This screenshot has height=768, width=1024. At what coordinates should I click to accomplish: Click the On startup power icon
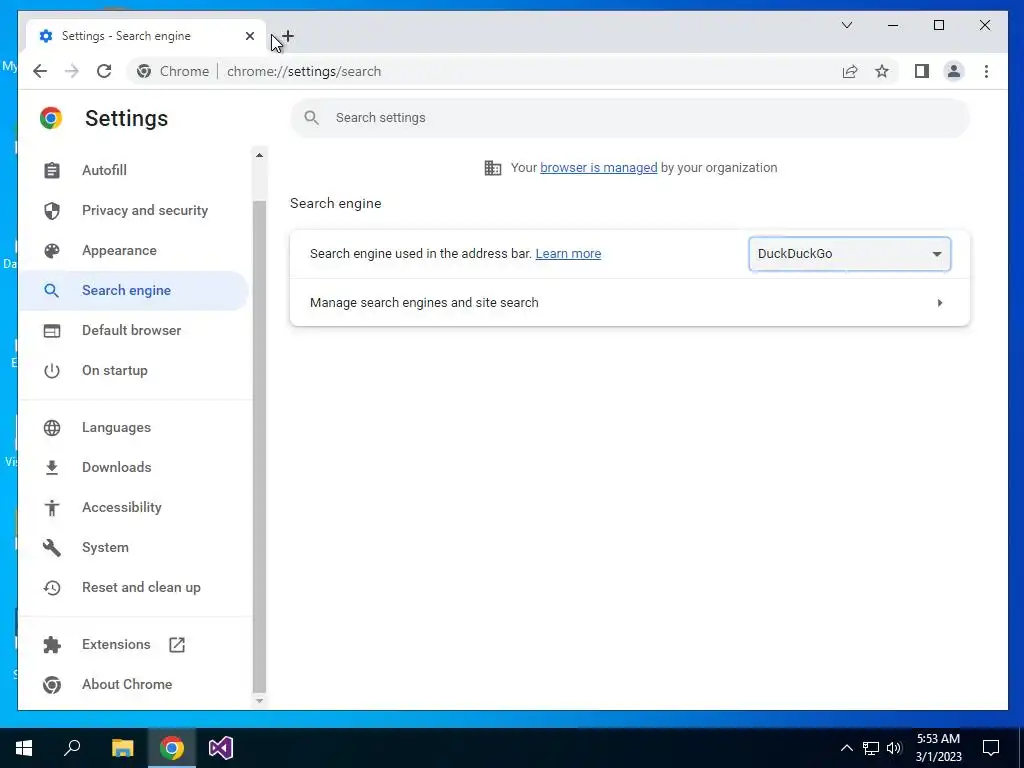(x=52, y=371)
